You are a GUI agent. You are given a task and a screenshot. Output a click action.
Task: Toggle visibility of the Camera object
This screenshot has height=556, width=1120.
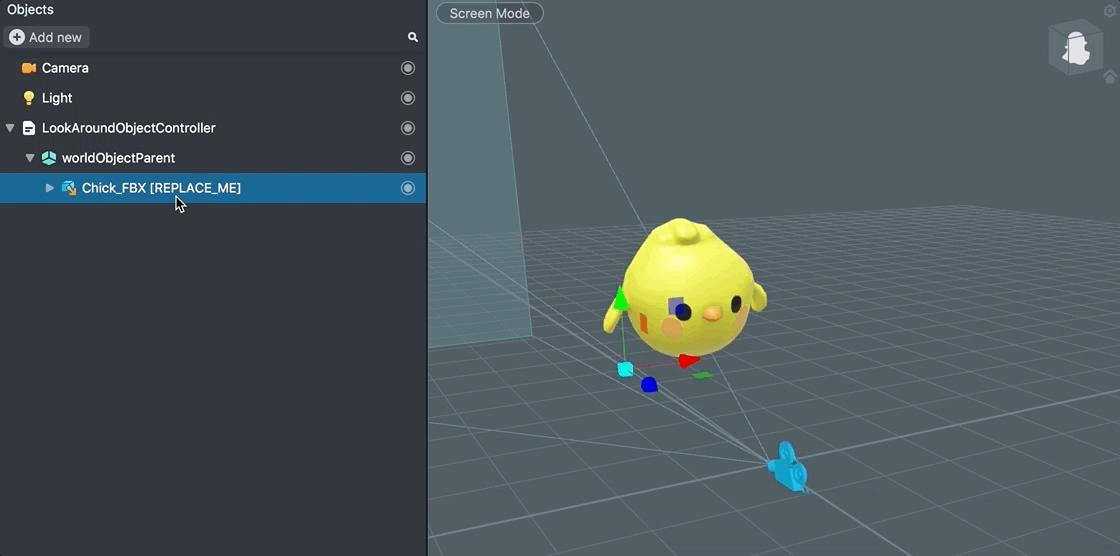pos(407,68)
